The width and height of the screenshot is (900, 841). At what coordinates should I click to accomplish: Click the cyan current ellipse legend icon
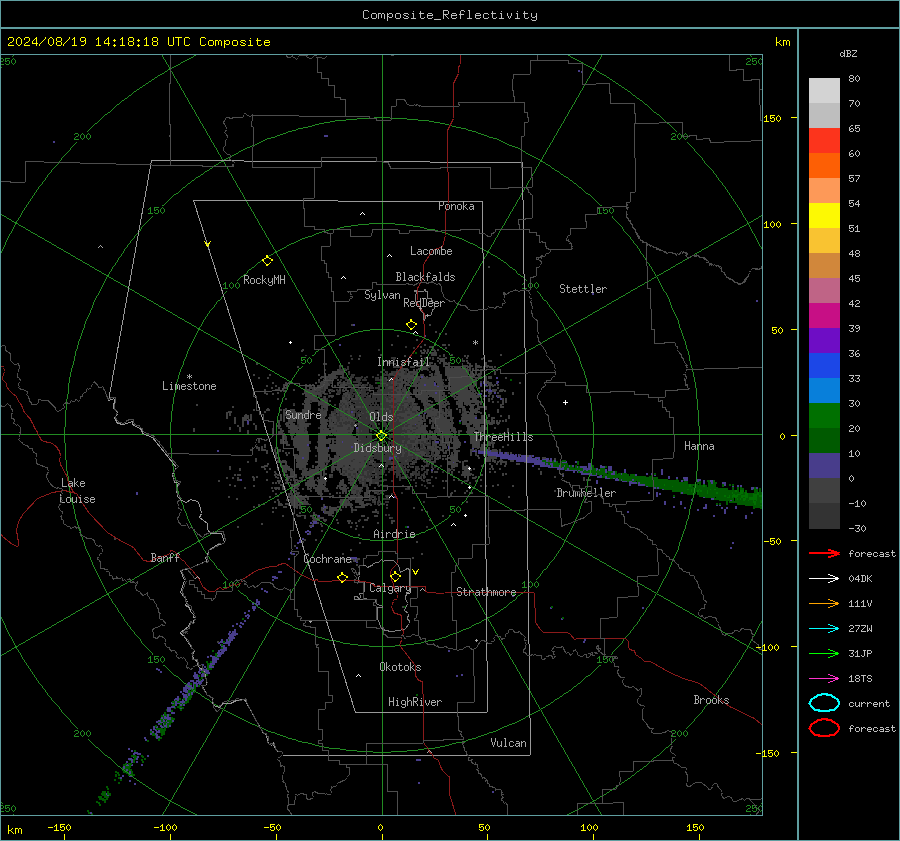[824, 703]
